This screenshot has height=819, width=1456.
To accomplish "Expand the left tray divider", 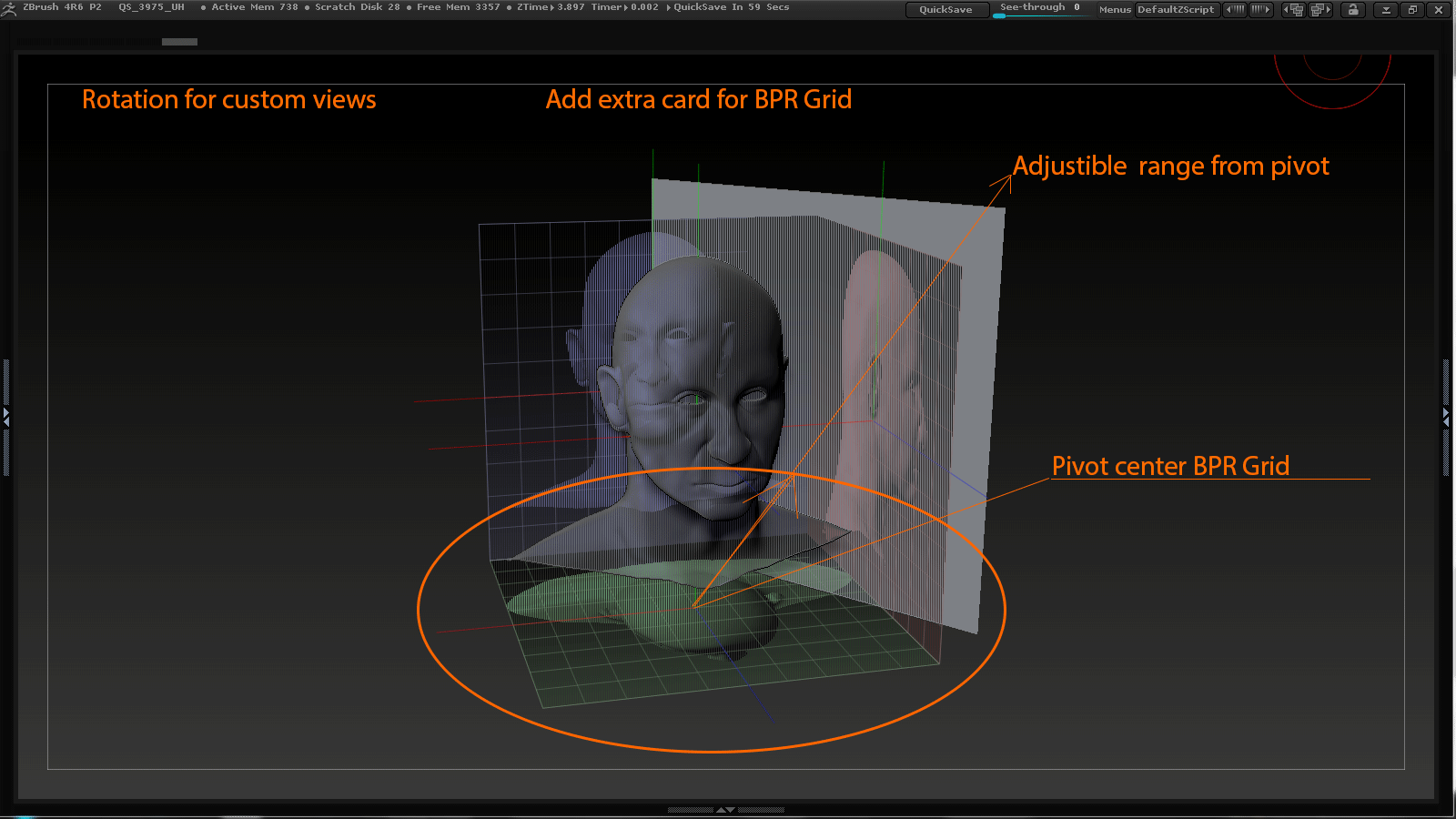I will click(x=6, y=418).
